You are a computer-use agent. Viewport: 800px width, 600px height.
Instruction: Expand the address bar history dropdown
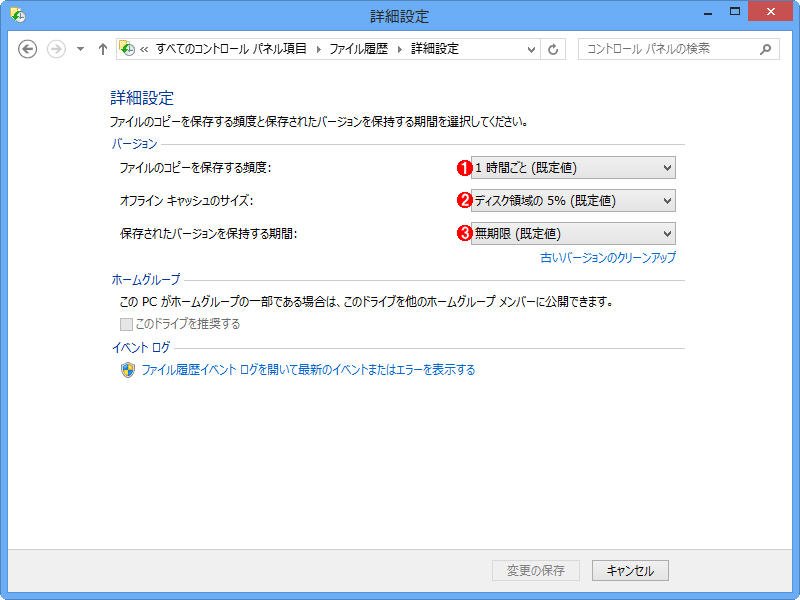coord(531,49)
